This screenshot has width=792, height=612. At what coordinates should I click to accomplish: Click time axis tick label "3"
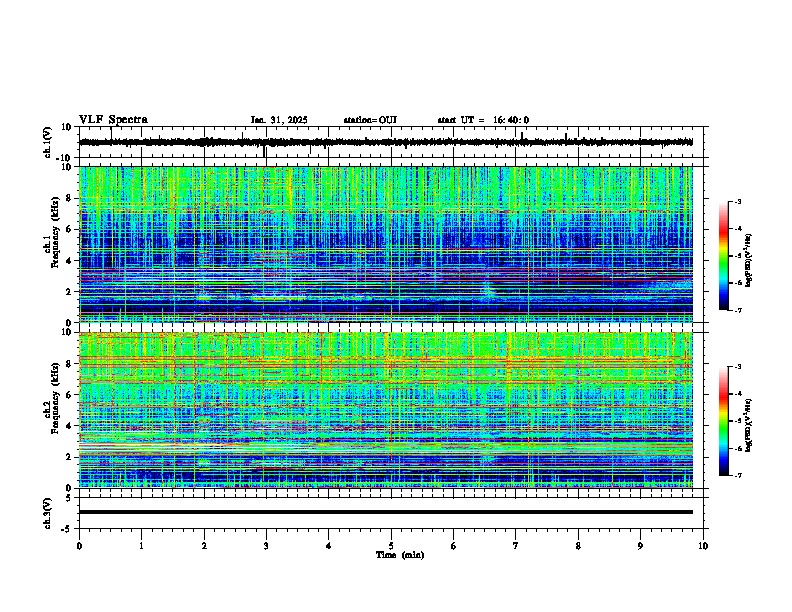click(x=266, y=546)
